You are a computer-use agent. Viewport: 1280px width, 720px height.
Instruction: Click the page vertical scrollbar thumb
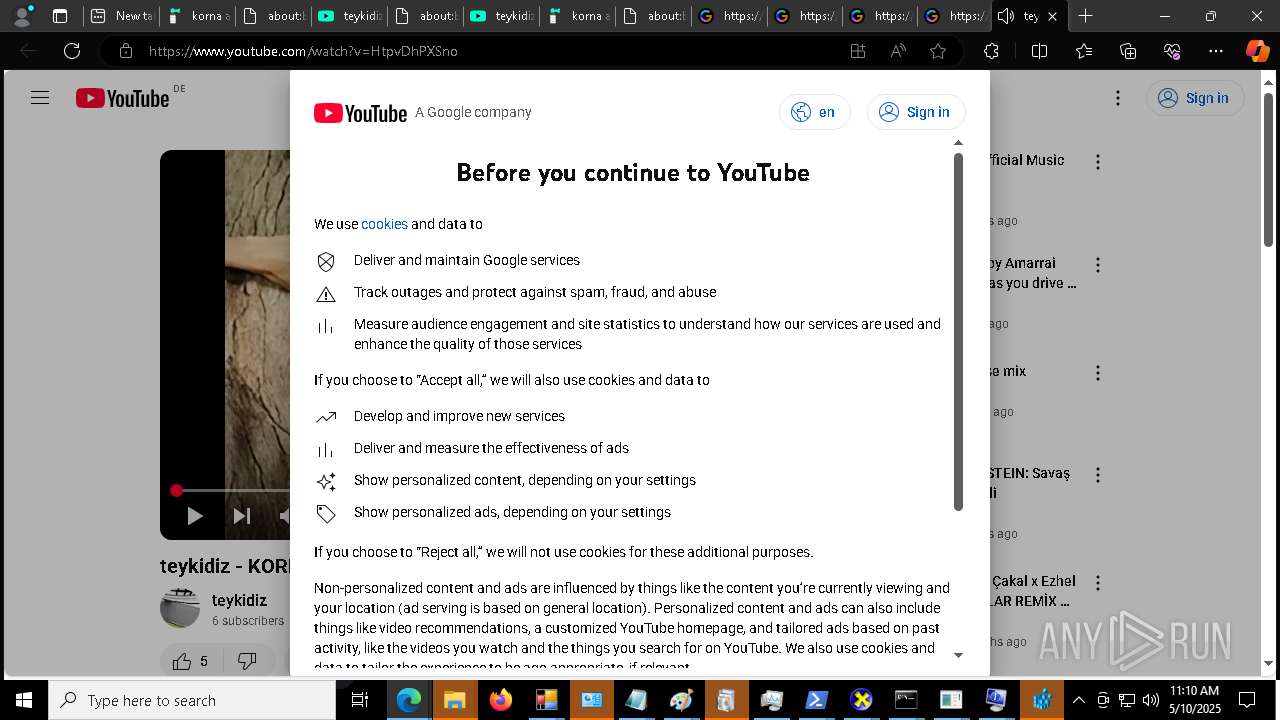click(1269, 170)
